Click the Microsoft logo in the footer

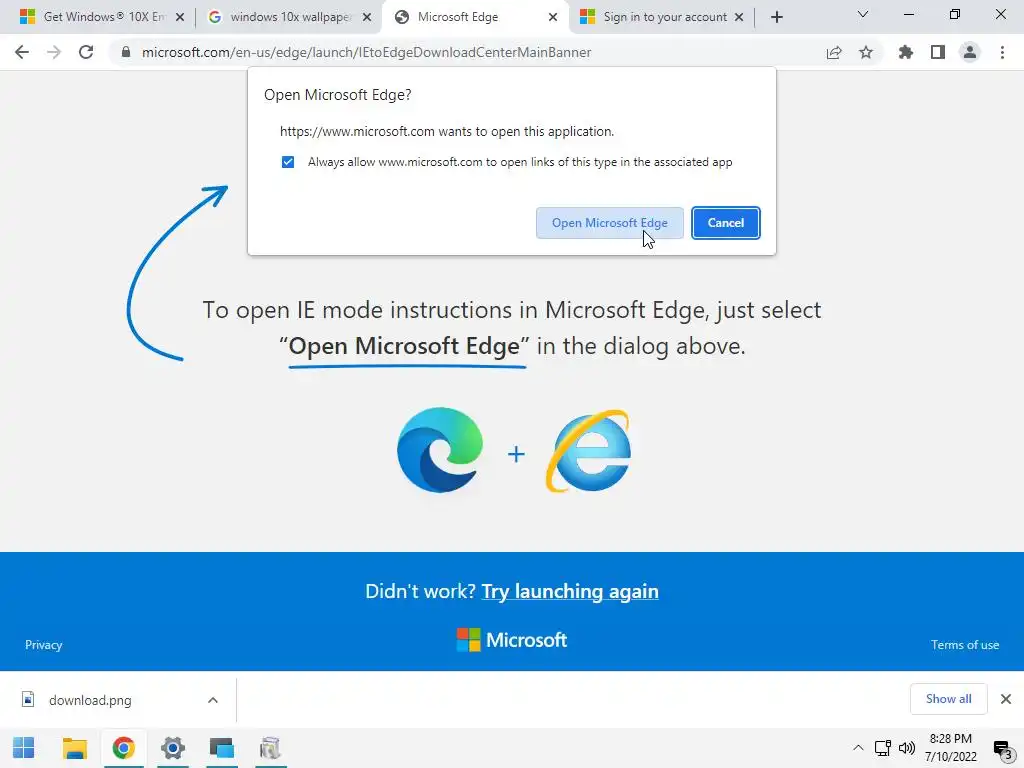[512, 640]
